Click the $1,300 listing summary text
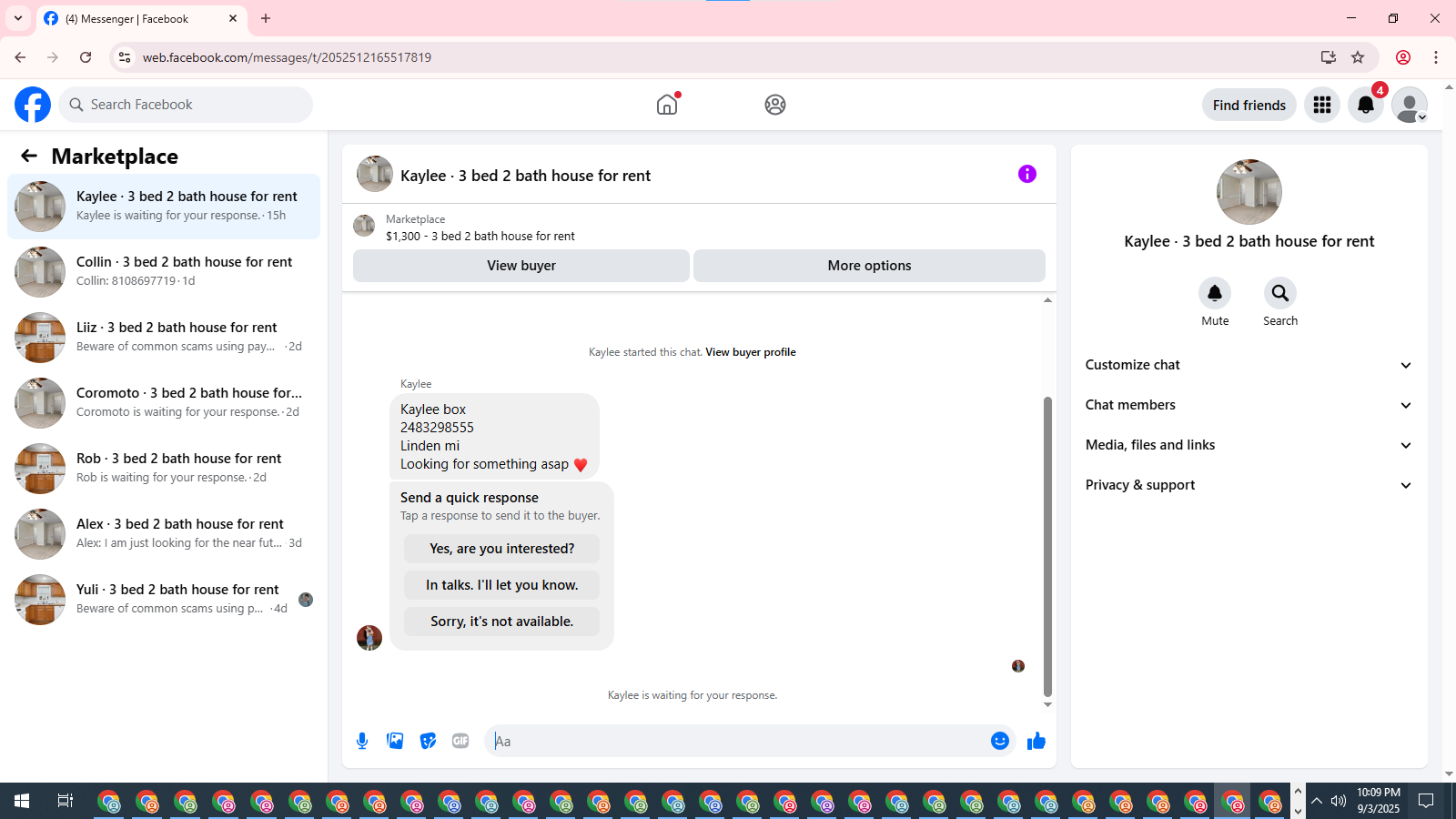This screenshot has height=819, width=1456. click(480, 236)
